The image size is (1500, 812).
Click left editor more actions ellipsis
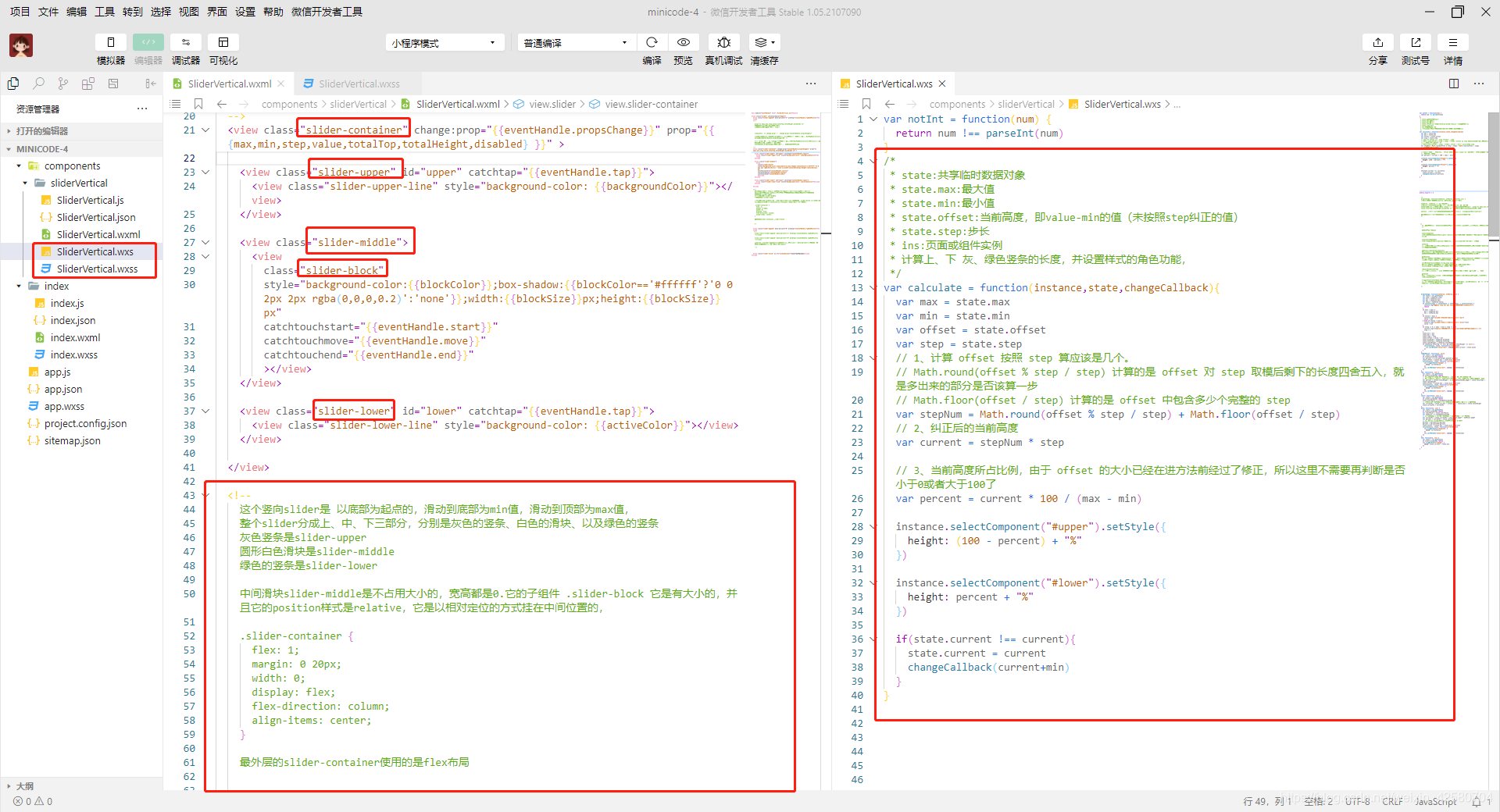[811, 84]
